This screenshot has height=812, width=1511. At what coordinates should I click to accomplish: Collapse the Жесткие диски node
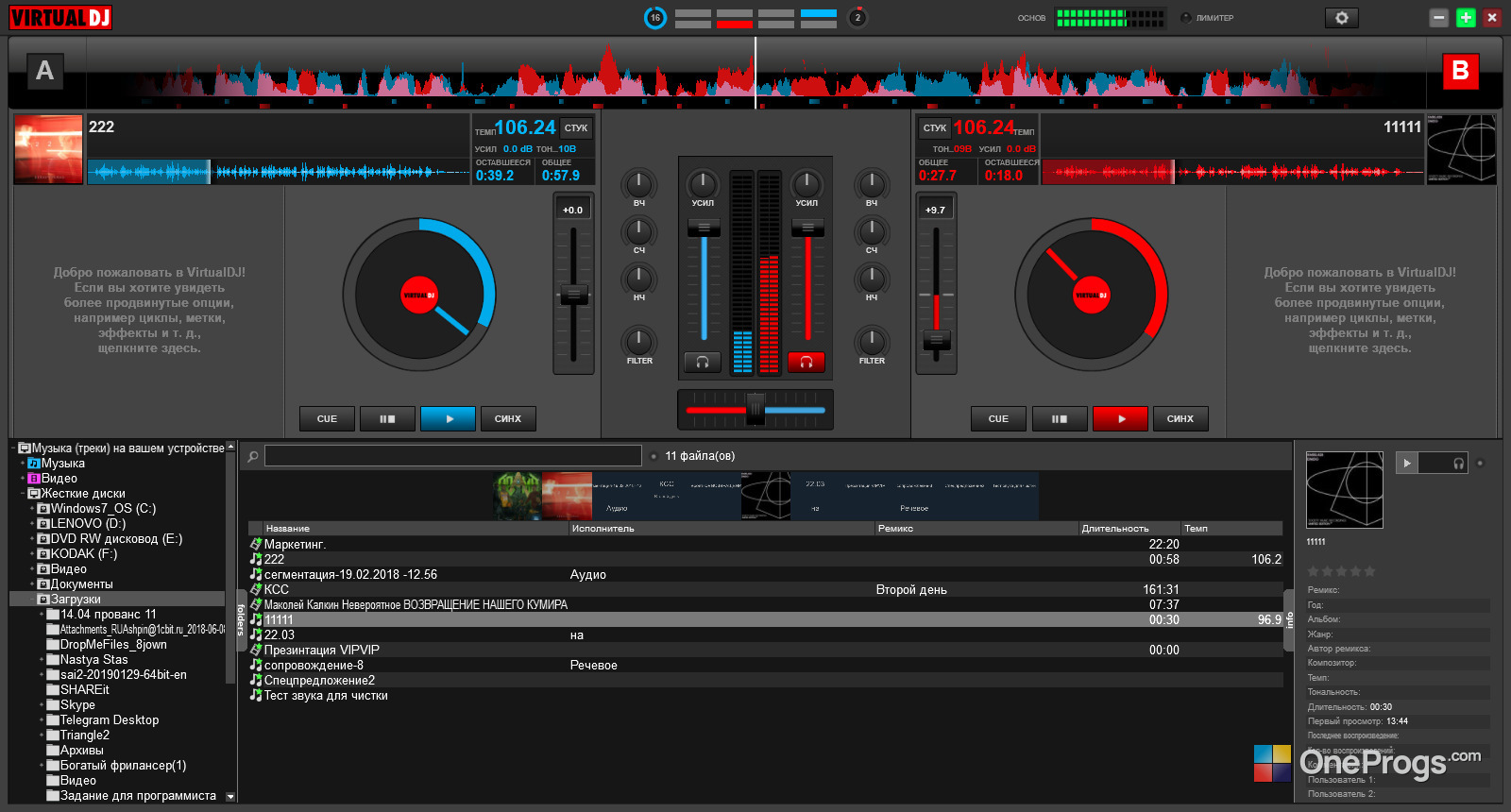(23, 494)
